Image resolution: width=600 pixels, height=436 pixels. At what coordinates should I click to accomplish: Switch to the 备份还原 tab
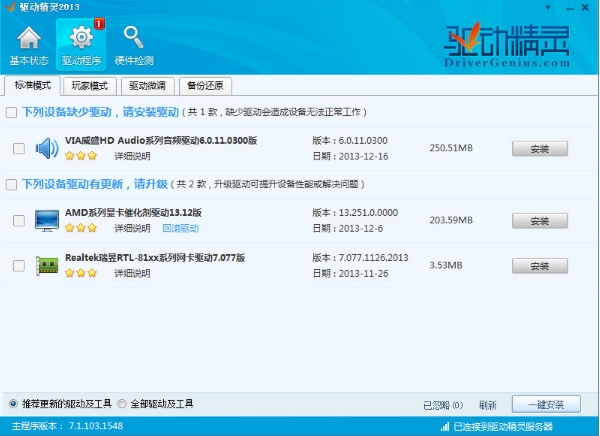click(205, 86)
